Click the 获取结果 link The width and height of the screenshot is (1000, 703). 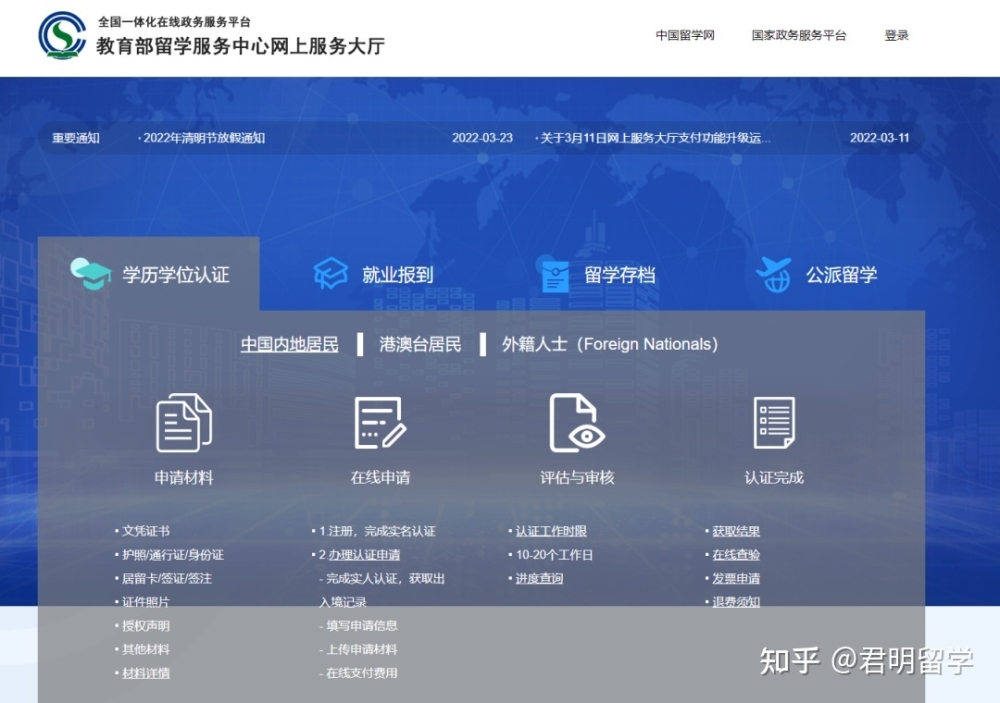pos(736,531)
